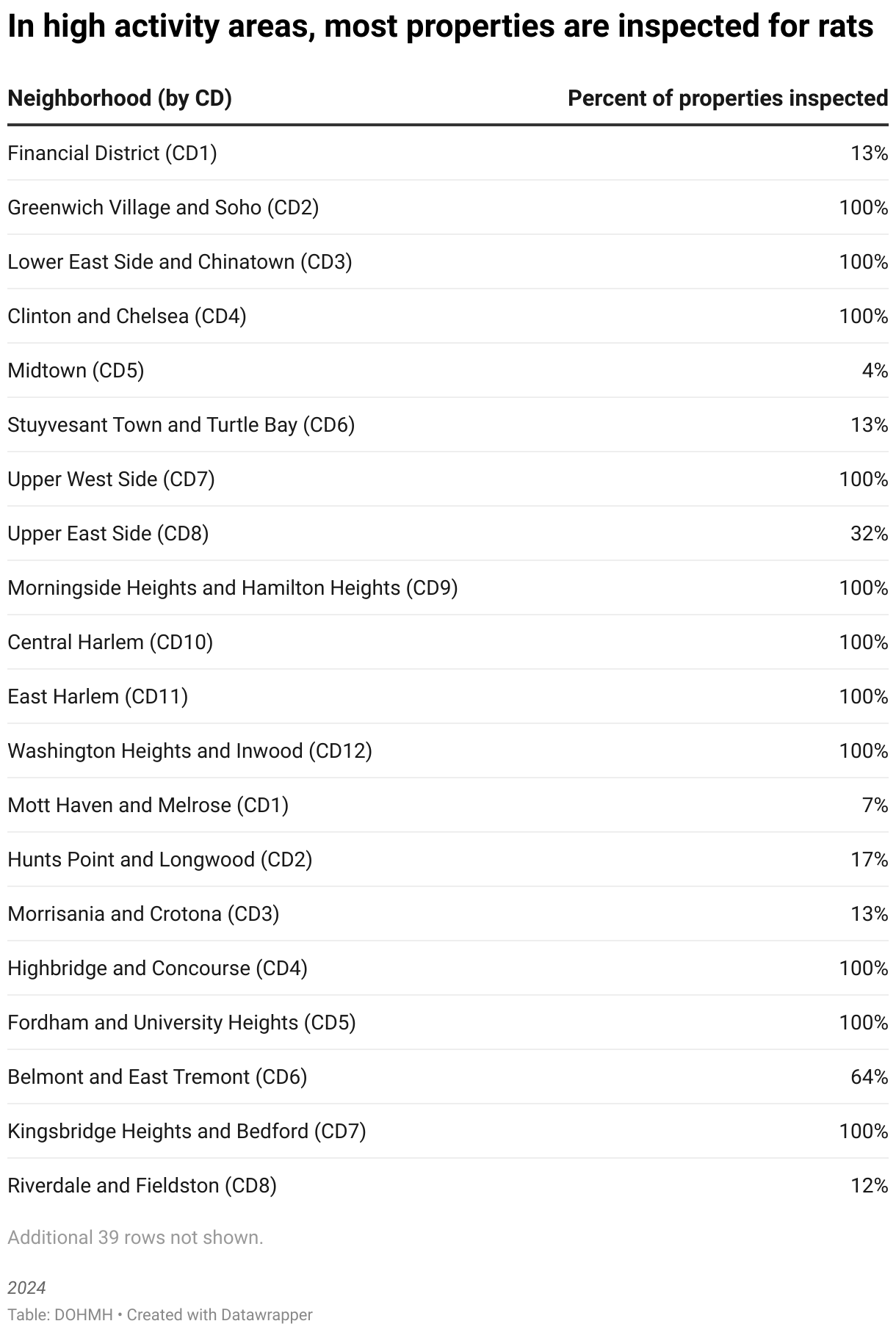Click the Central Harlem (CD10) row

pyautogui.click(x=110, y=643)
